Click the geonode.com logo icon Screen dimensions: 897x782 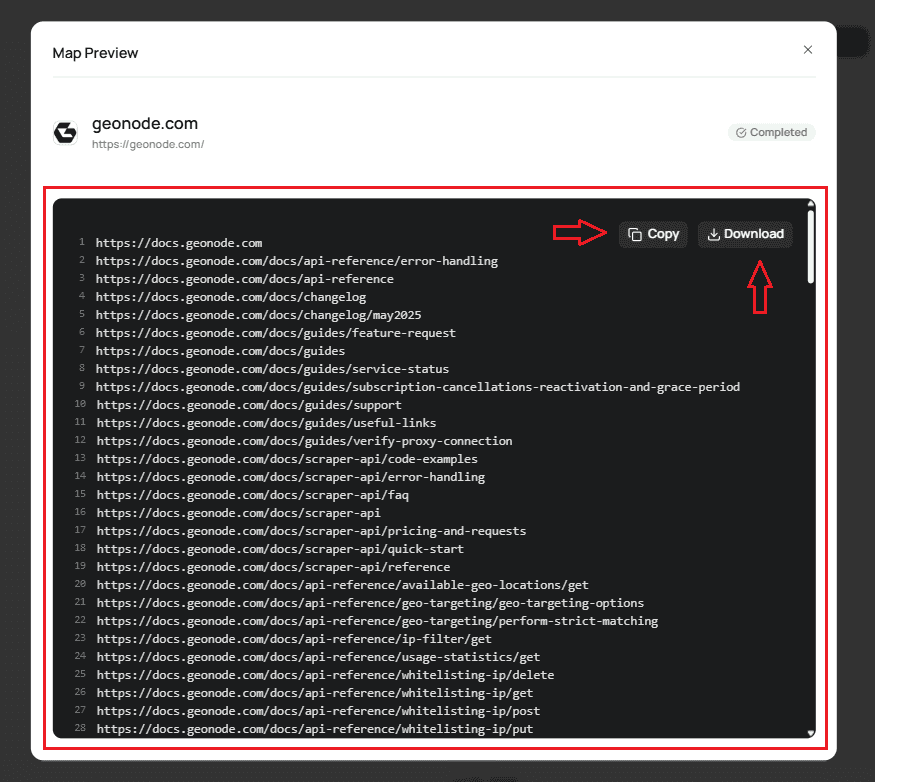pyautogui.click(x=65, y=133)
